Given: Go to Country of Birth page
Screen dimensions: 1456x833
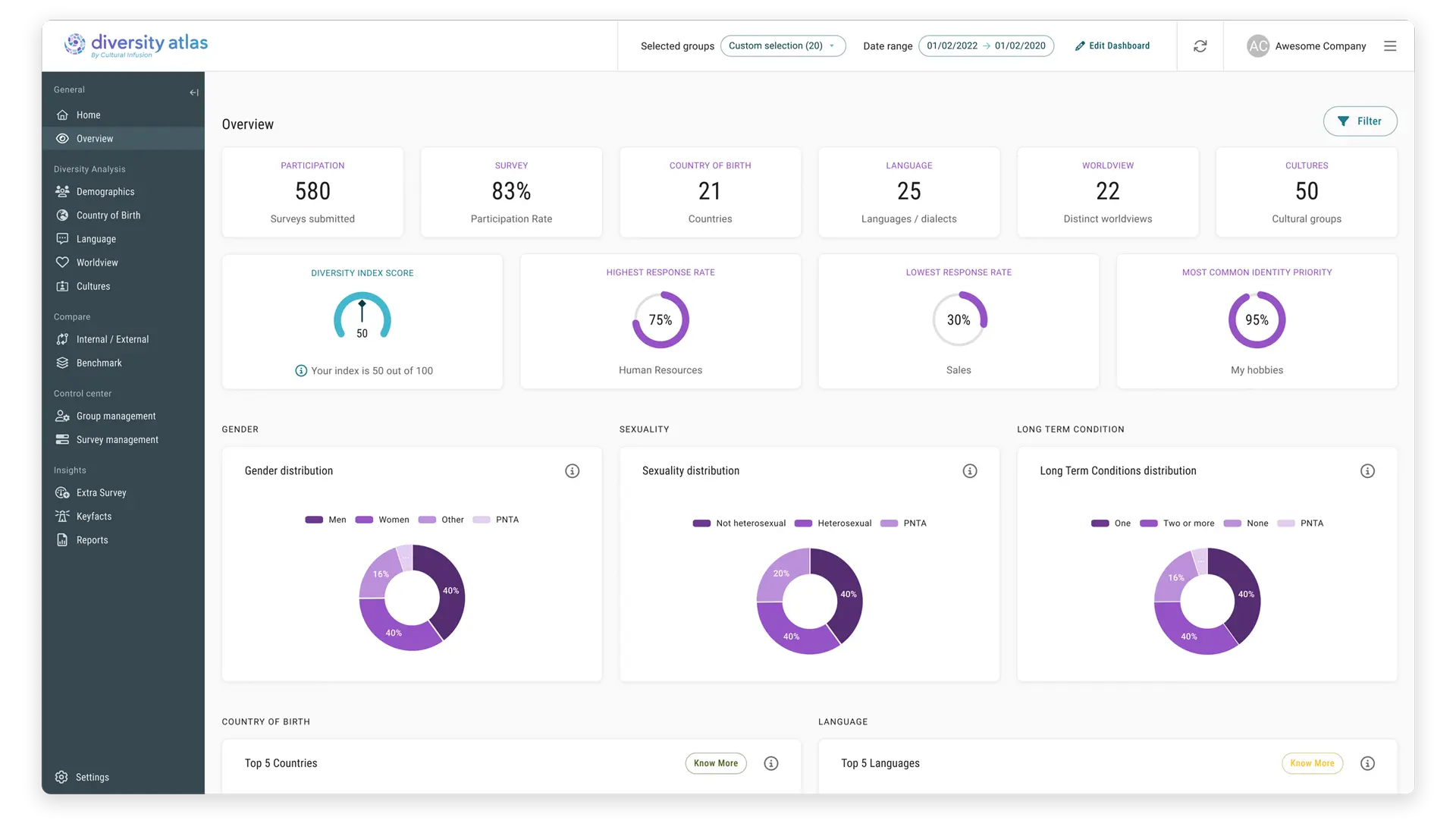Looking at the screenshot, I should 123,215.
